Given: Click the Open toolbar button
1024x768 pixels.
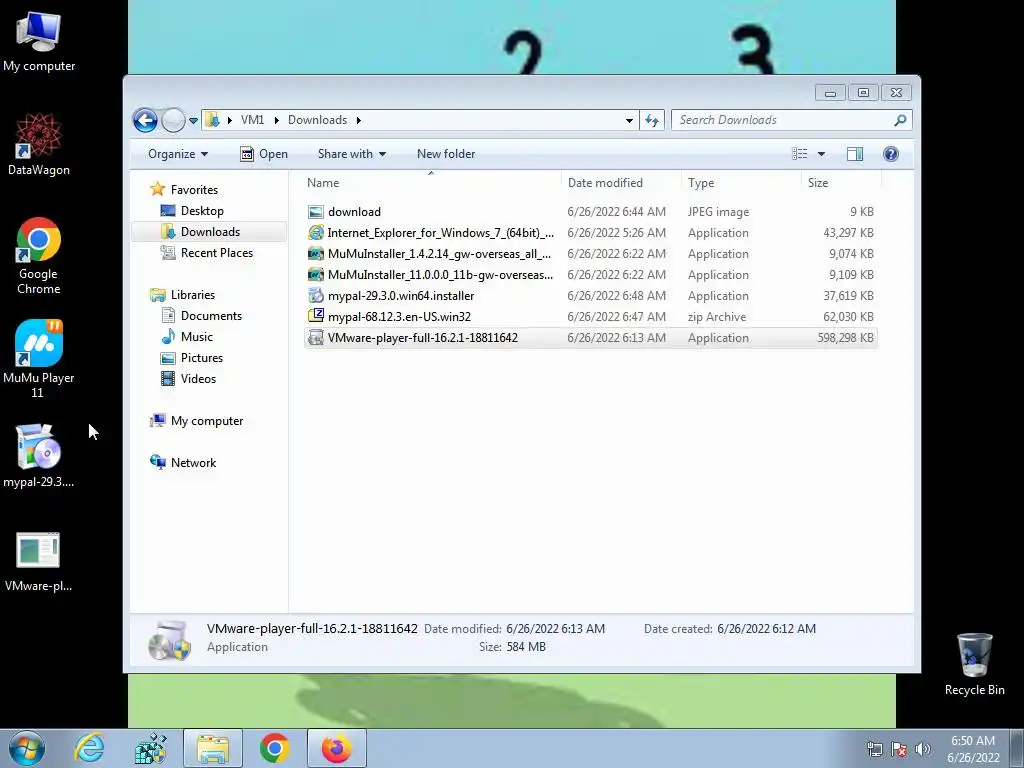Looking at the screenshot, I should tap(264, 154).
